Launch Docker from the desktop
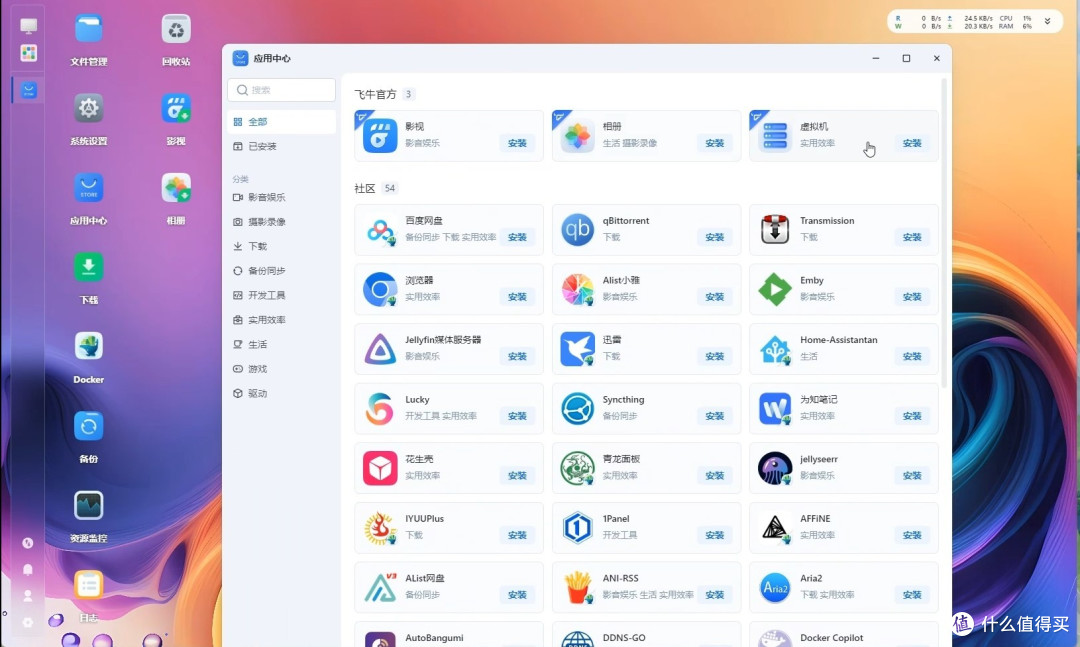Screen dimensions: 1080x647 coord(88,347)
